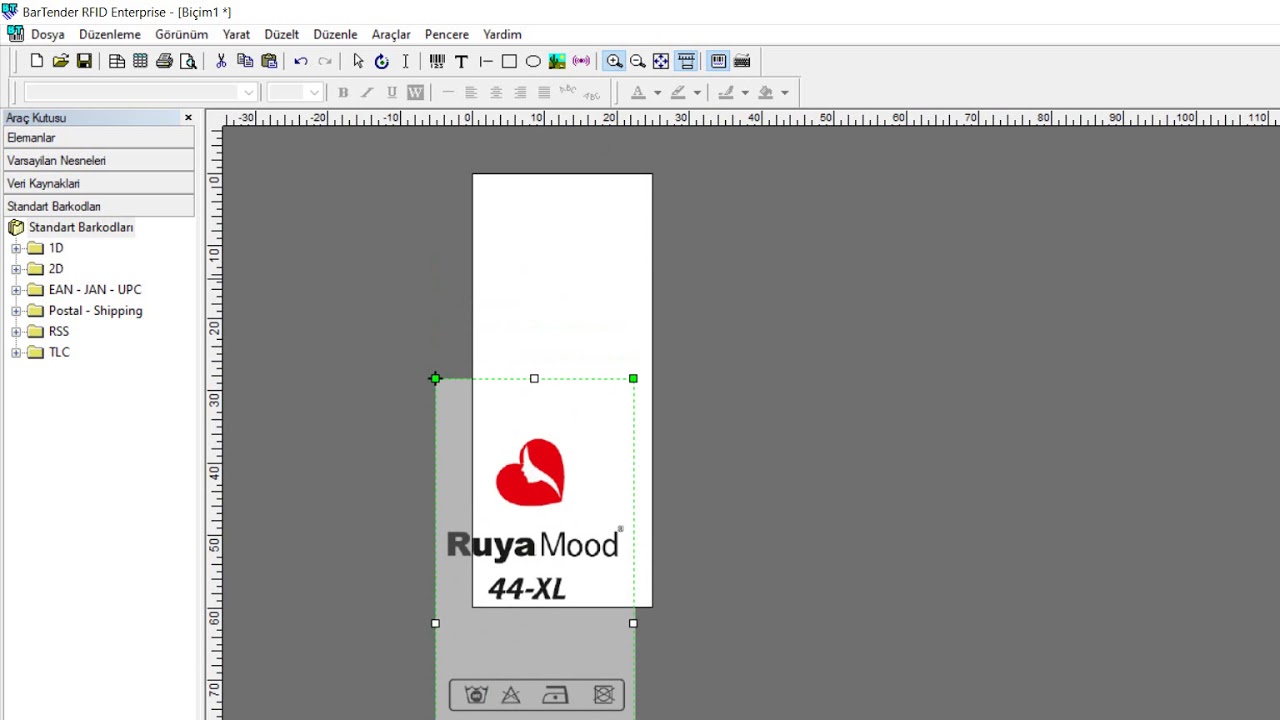Select the Rotate tool
Image resolution: width=1280 pixels, height=720 pixels.
click(x=381, y=61)
